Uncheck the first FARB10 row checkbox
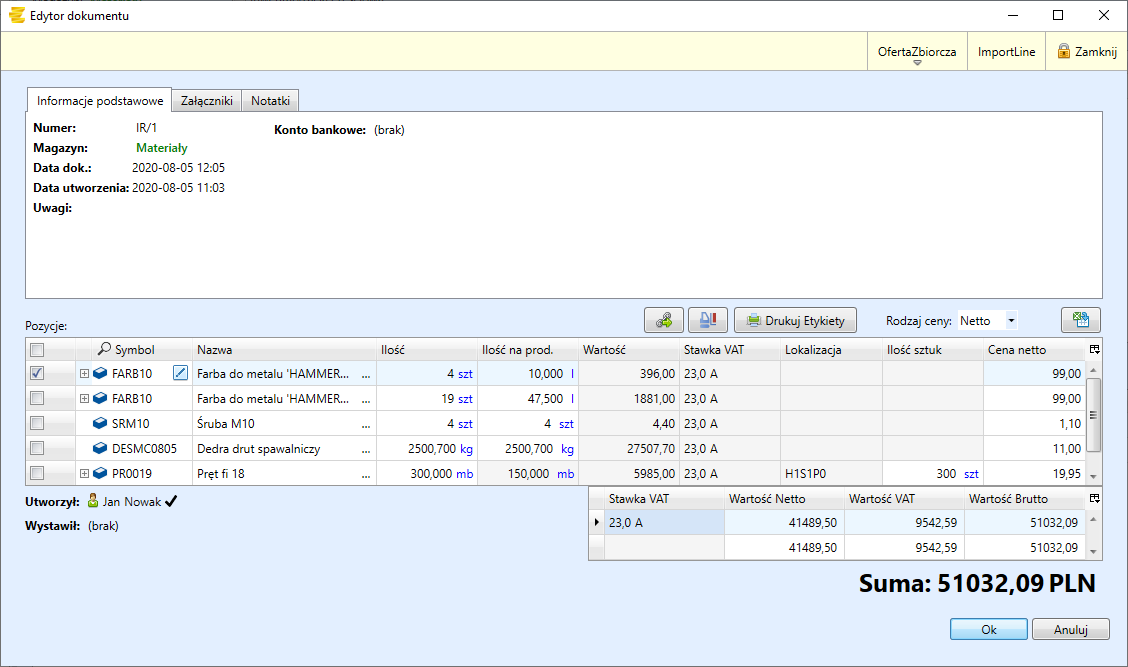 [x=37, y=373]
